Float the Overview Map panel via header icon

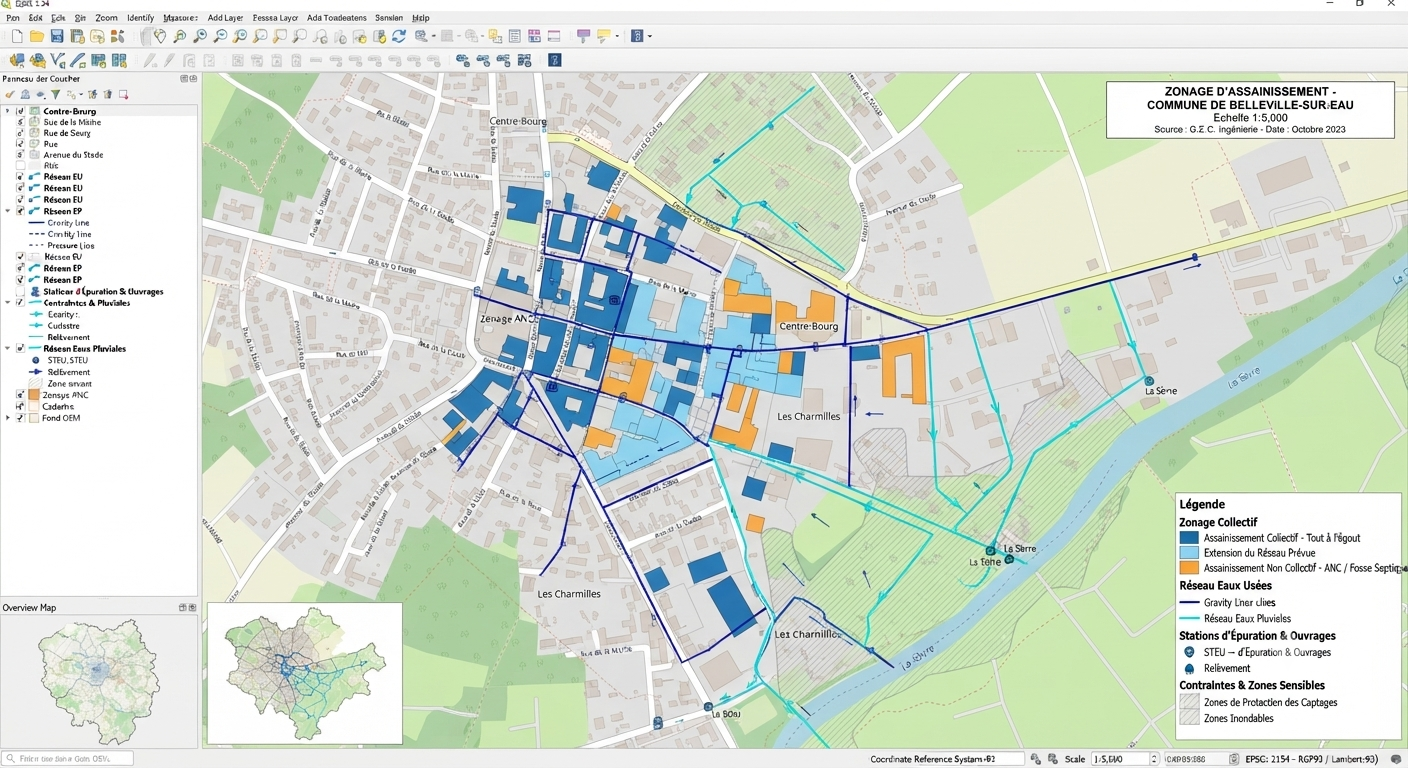(183, 607)
